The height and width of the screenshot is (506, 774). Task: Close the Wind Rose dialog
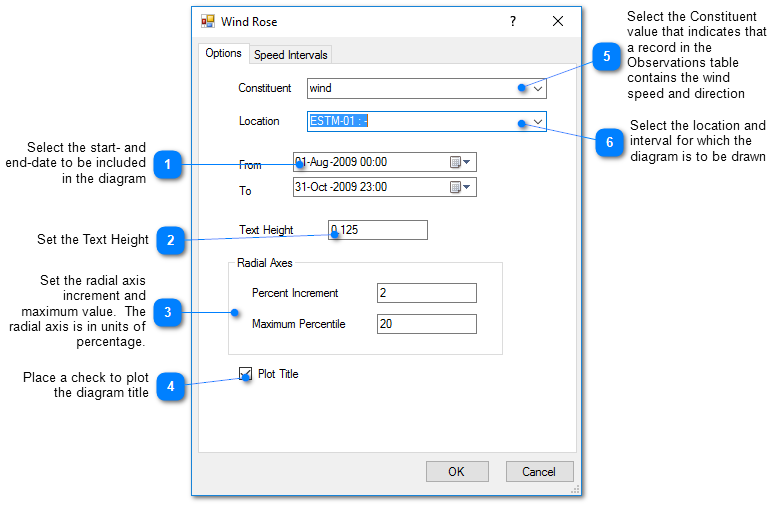coord(558,21)
